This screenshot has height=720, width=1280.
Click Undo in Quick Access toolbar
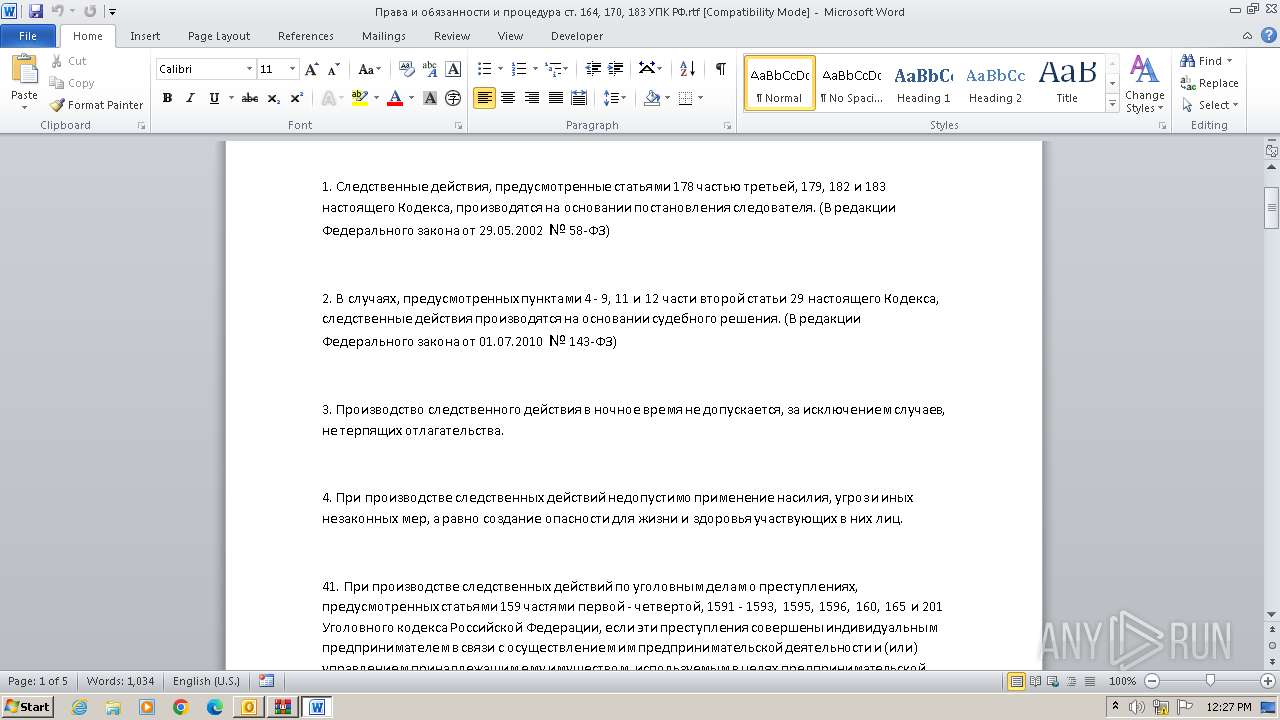(58, 12)
